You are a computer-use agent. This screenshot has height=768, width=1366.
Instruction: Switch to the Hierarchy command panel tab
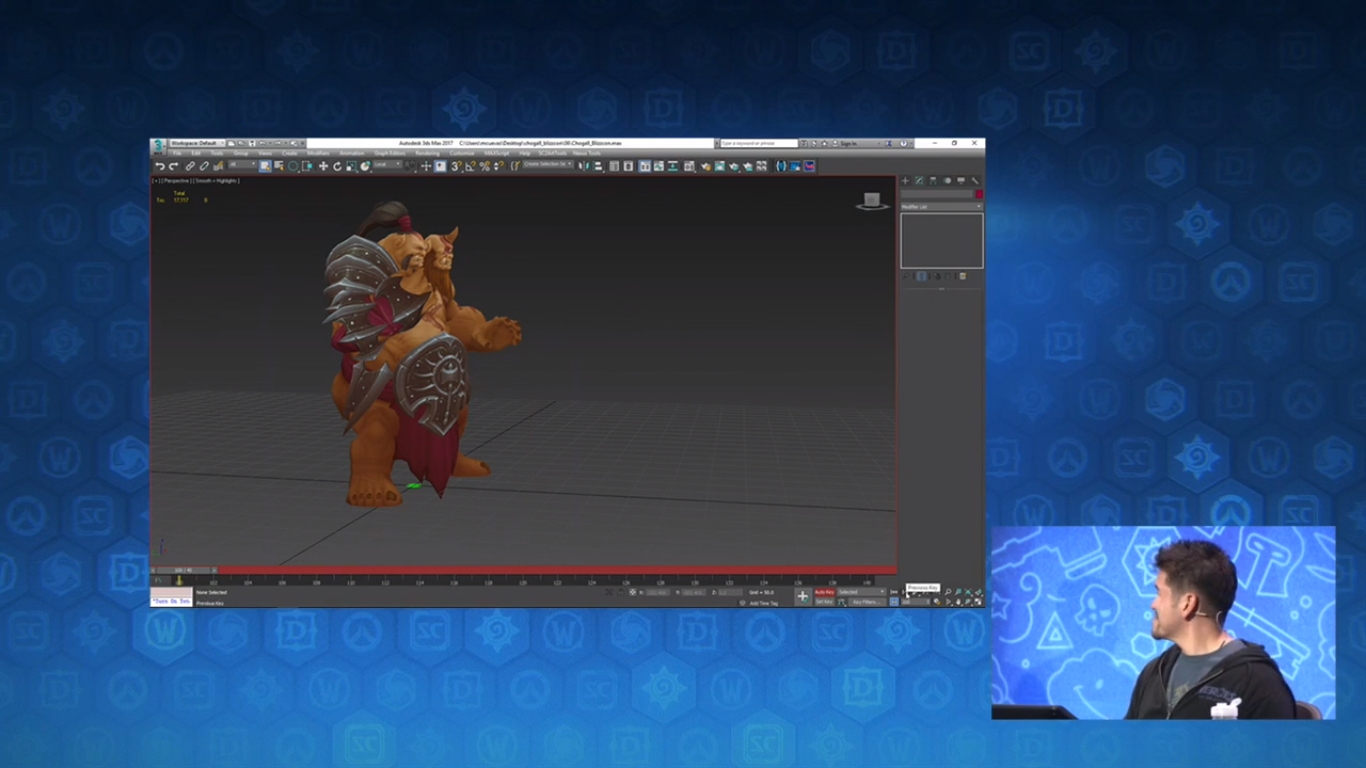tap(933, 180)
